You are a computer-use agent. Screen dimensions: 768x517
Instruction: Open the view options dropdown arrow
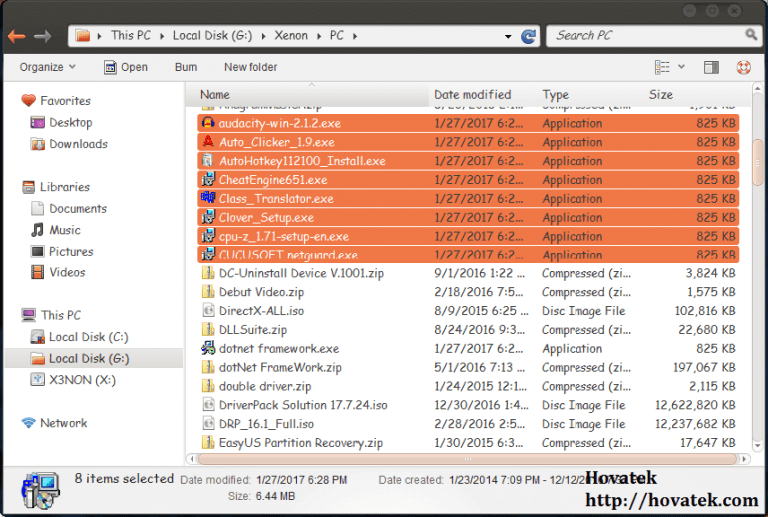coord(682,67)
